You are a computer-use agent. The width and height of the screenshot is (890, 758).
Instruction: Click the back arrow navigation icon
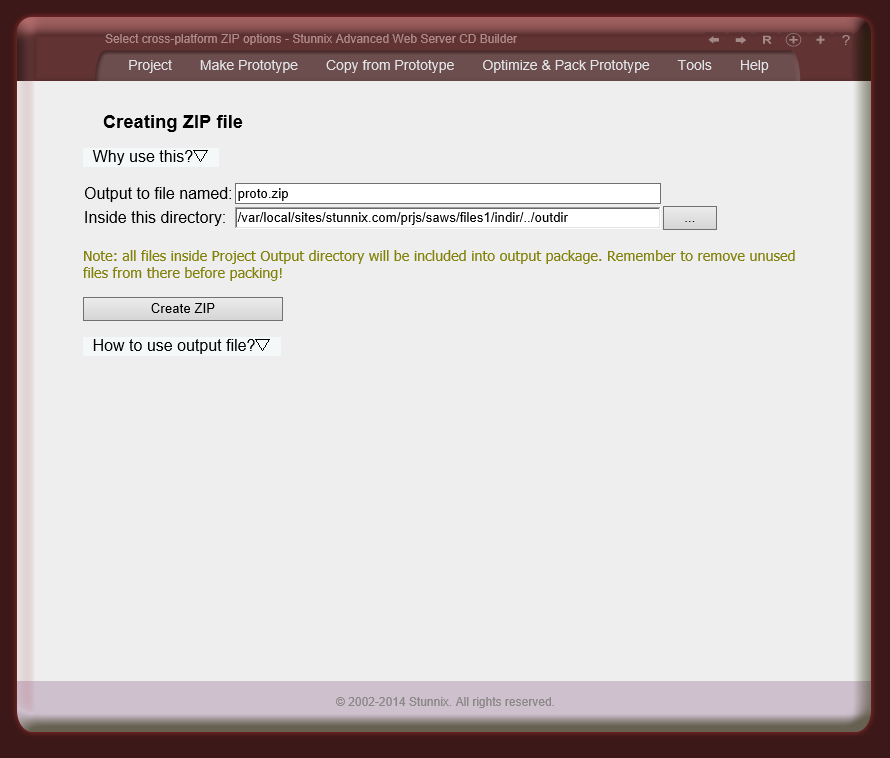[713, 40]
